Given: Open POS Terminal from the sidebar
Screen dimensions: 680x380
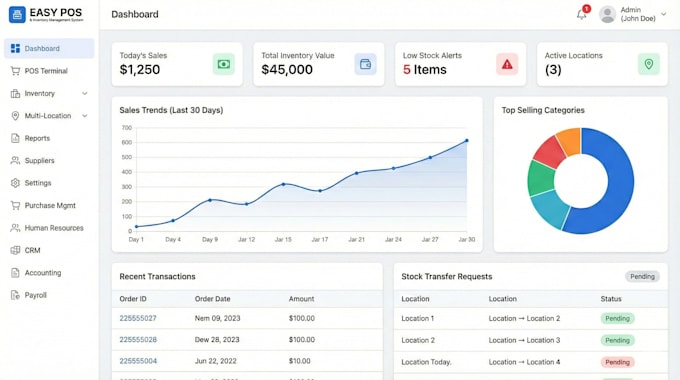Looking at the screenshot, I should point(49,71).
